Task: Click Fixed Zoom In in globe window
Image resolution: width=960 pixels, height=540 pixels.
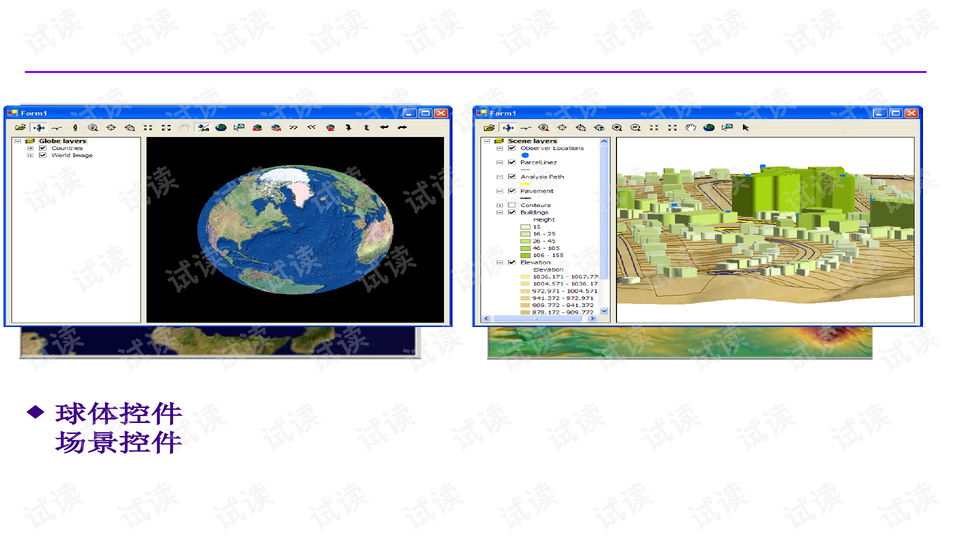Action: (x=148, y=127)
